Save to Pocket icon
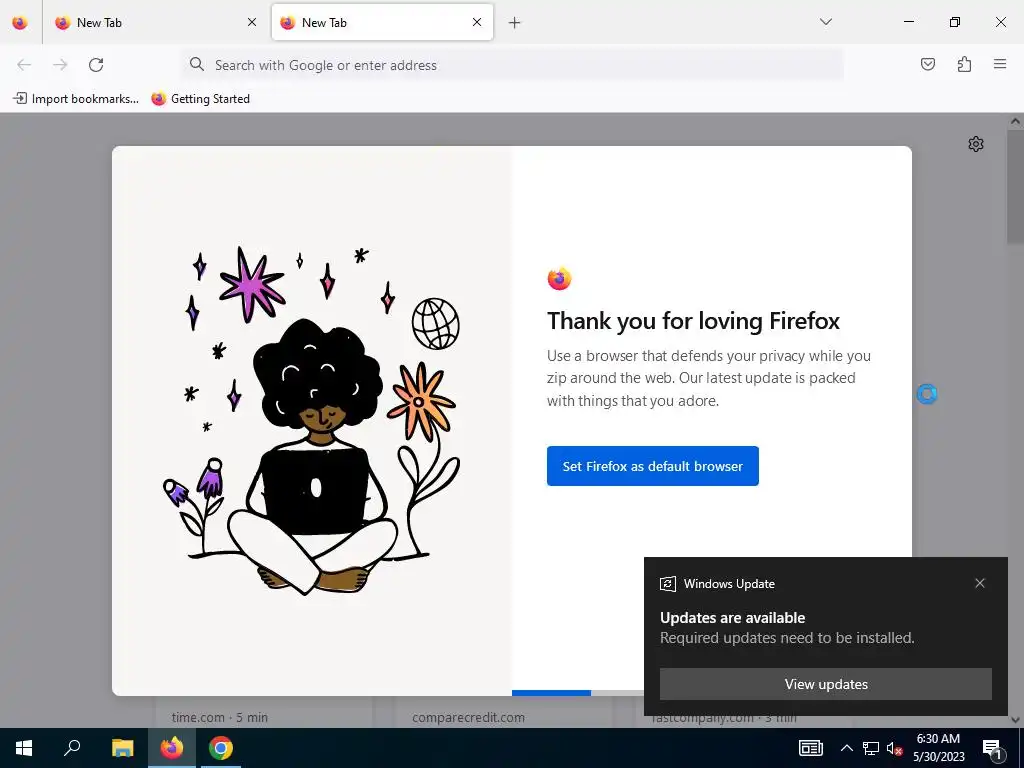Viewport: 1024px width, 768px height. click(927, 64)
